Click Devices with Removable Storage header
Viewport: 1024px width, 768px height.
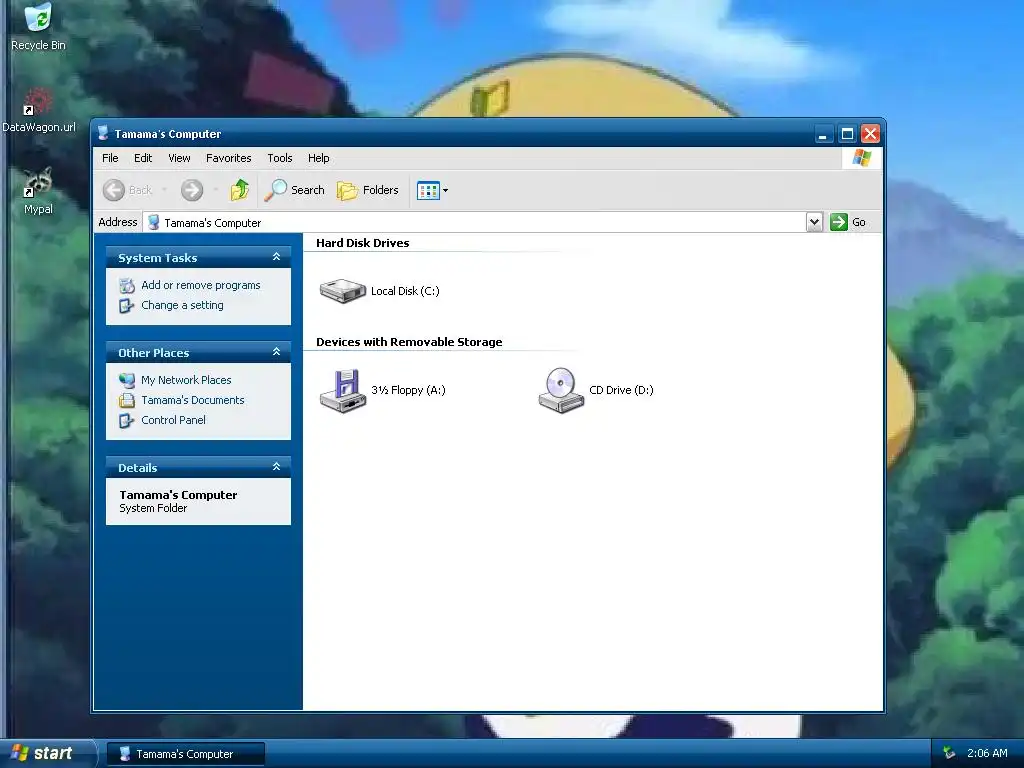tap(409, 342)
